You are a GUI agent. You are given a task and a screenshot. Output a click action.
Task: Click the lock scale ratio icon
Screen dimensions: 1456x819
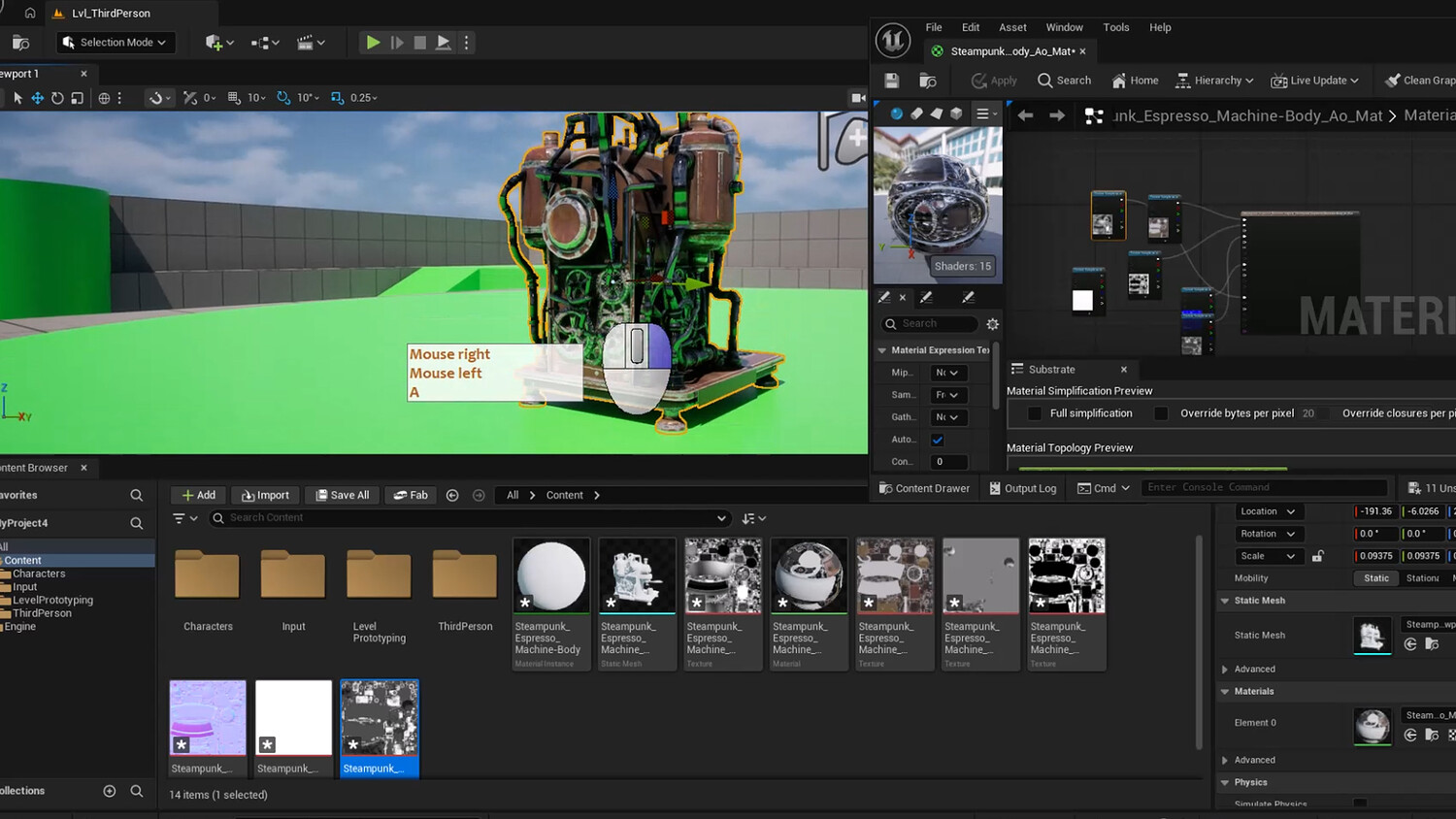(1317, 556)
